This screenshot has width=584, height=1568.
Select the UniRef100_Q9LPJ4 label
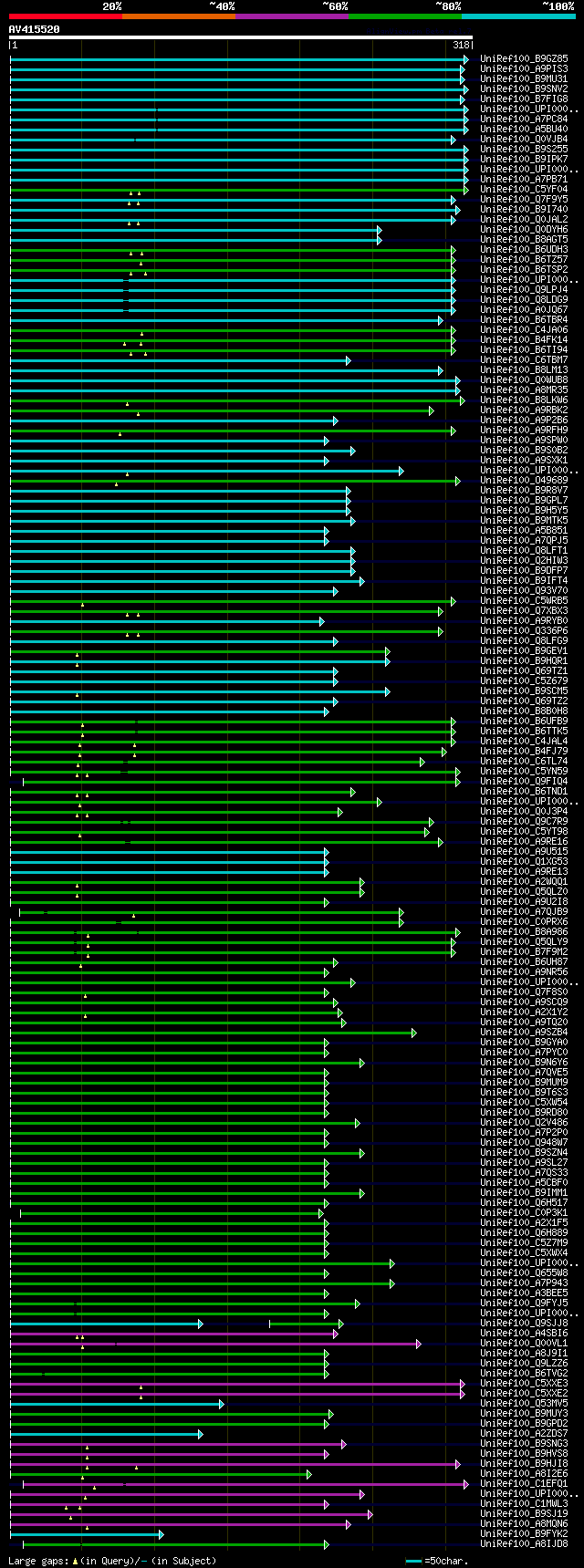(524, 289)
